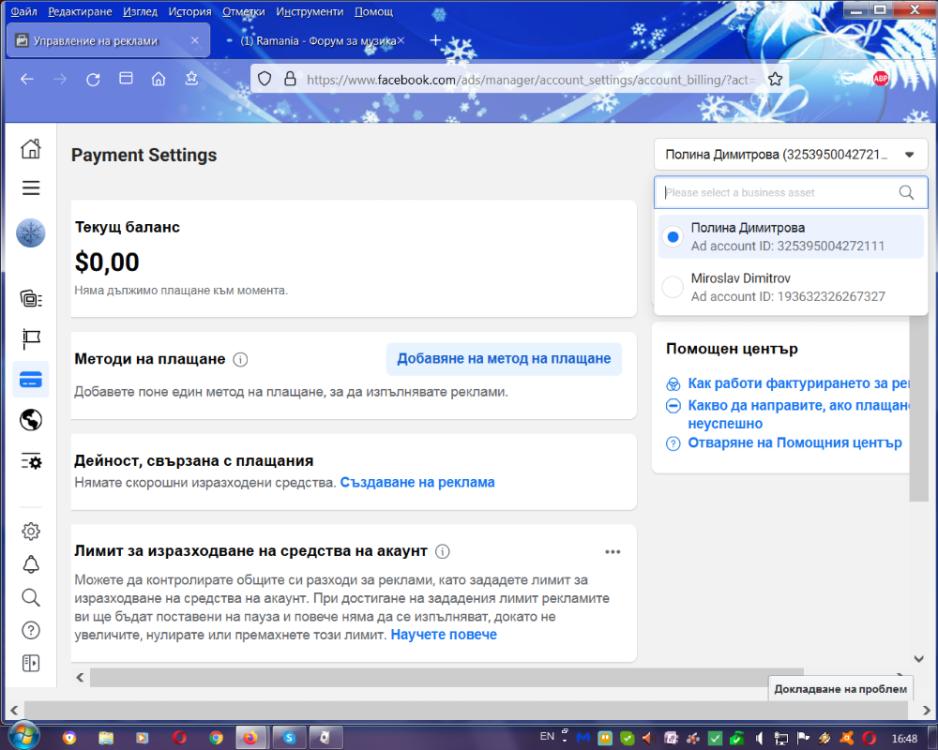The height and width of the screenshot is (750, 938).
Task: Click the browser back arrow
Action: (x=27, y=79)
